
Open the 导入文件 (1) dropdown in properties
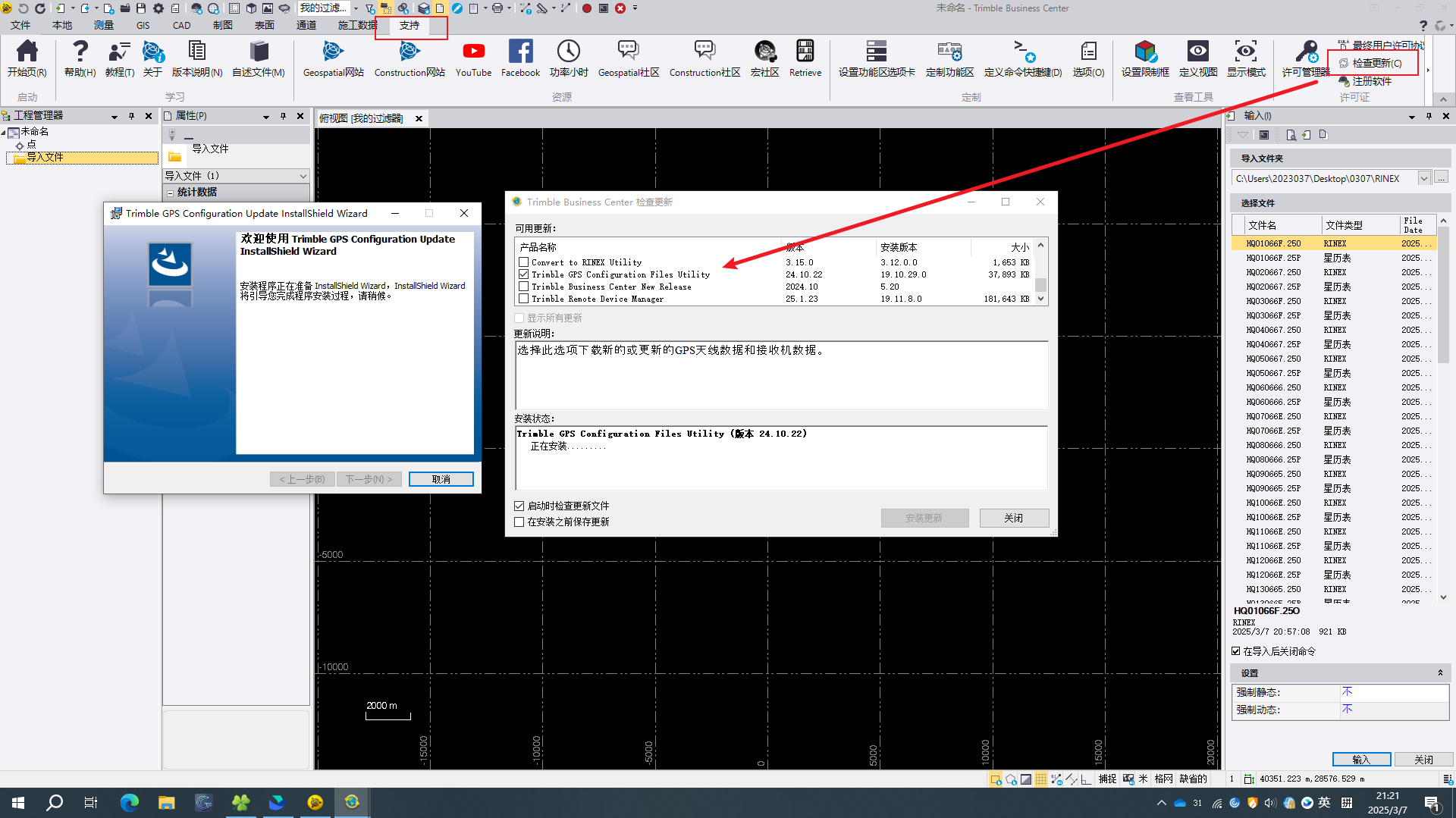pyautogui.click(x=303, y=176)
